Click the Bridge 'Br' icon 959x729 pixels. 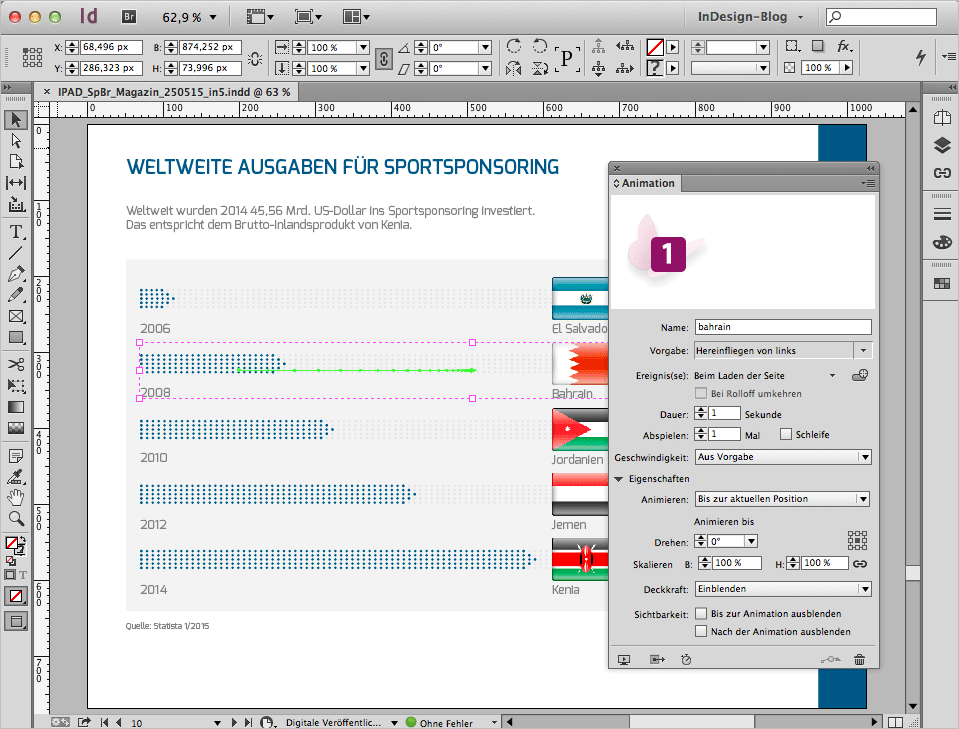click(x=128, y=17)
